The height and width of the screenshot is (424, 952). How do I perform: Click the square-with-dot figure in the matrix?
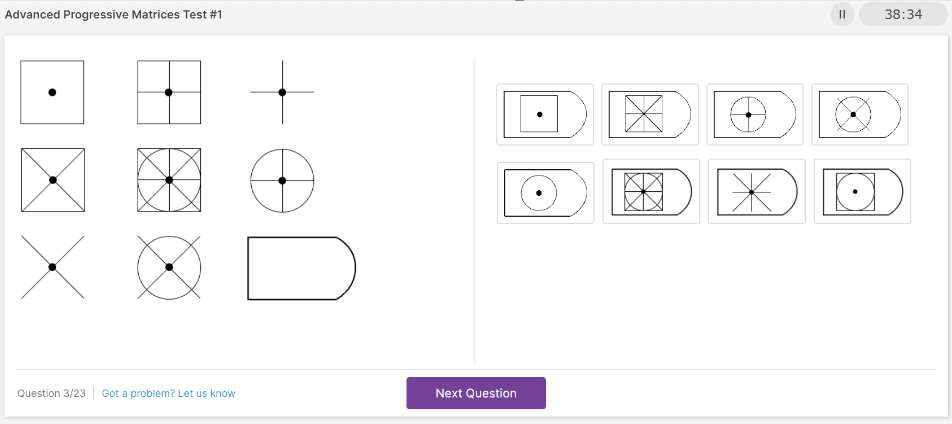click(52, 92)
